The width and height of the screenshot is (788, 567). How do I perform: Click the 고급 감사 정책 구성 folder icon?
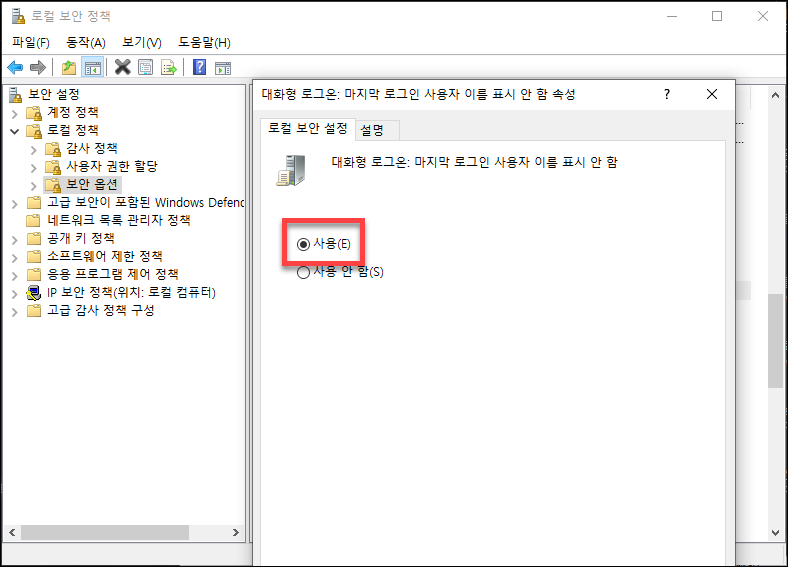tap(34, 311)
